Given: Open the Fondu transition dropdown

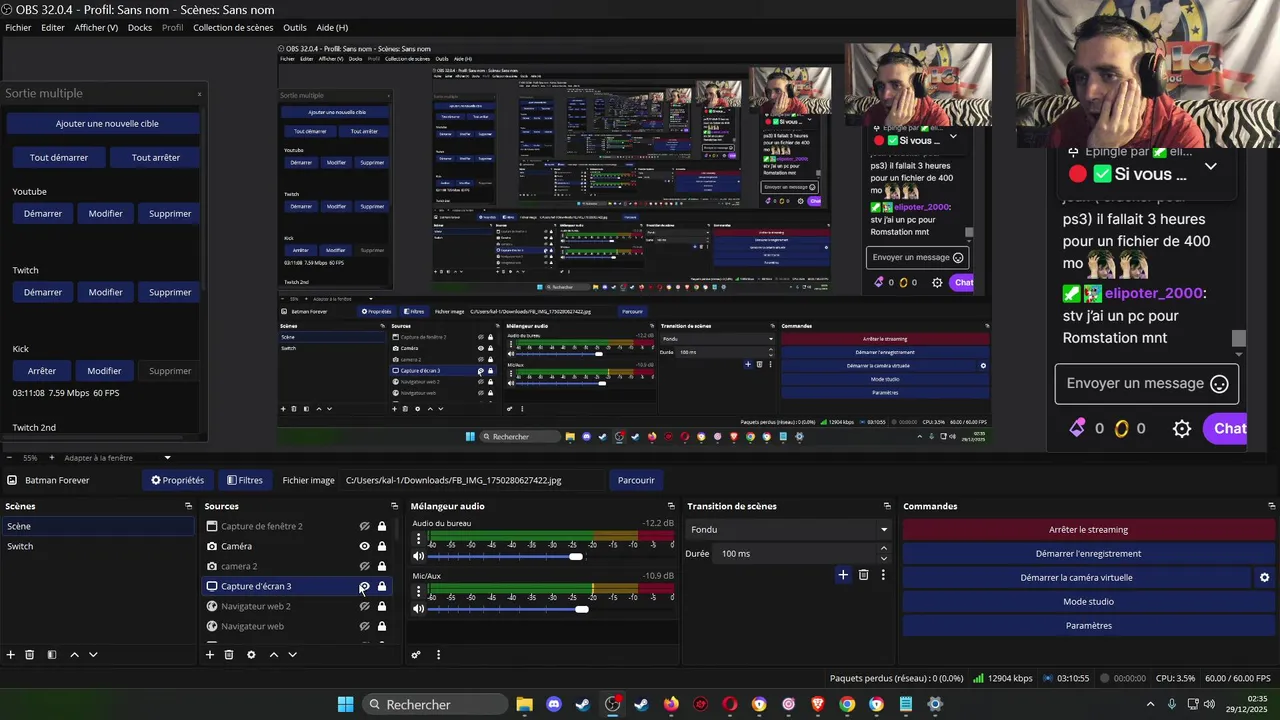Looking at the screenshot, I should tap(788, 530).
